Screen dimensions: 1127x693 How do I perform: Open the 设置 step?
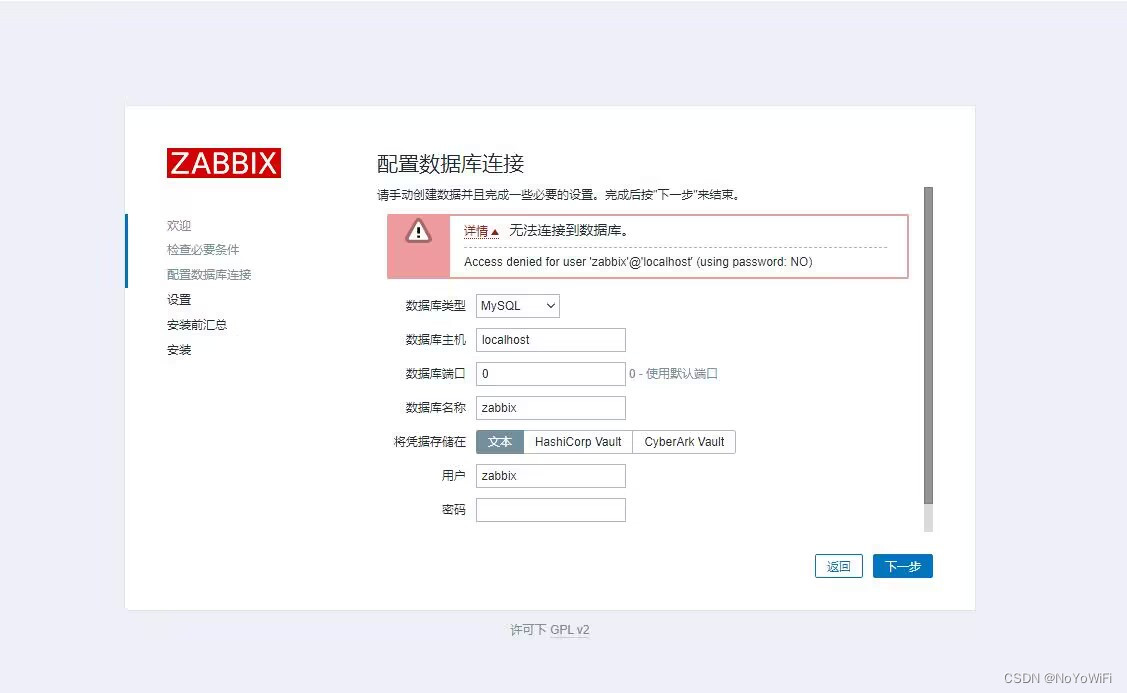pyautogui.click(x=179, y=299)
